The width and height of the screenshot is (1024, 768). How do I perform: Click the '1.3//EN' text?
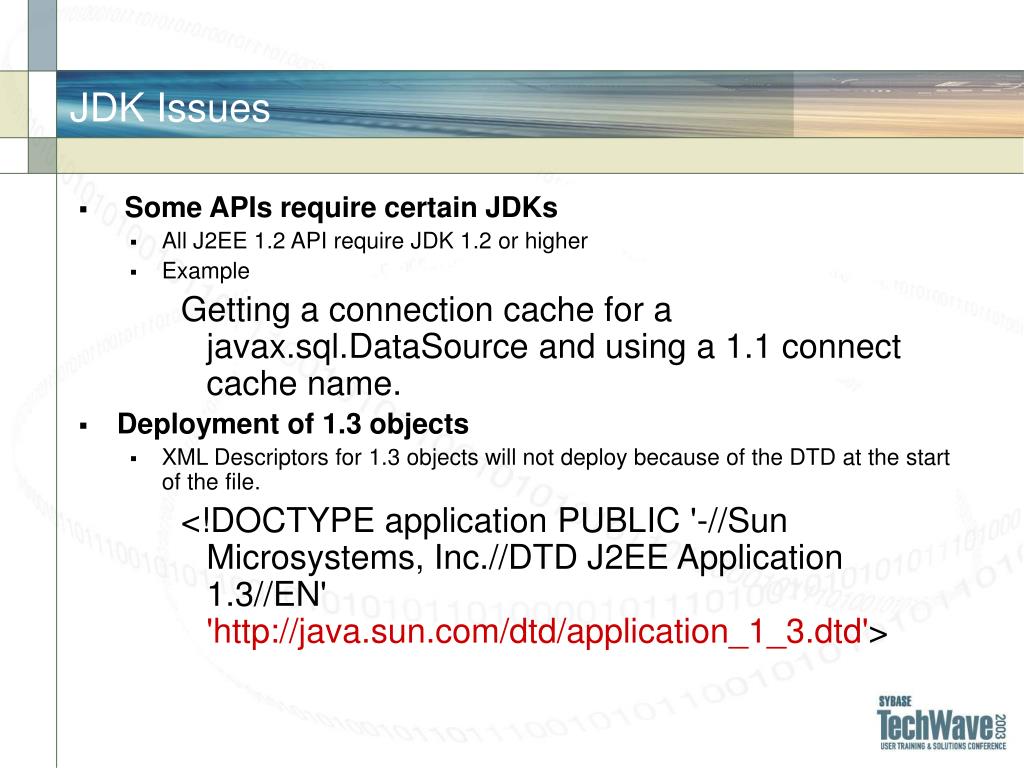pos(266,594)
